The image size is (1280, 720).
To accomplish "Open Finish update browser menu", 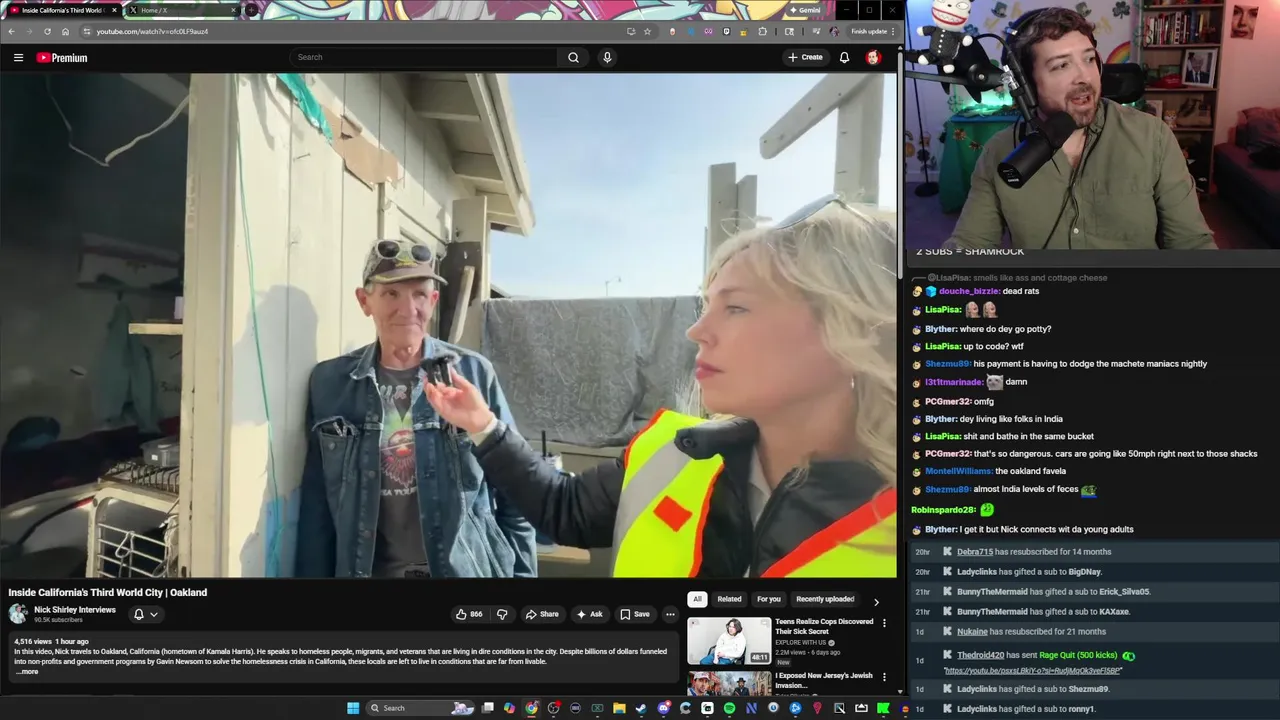I will [872, 31].
